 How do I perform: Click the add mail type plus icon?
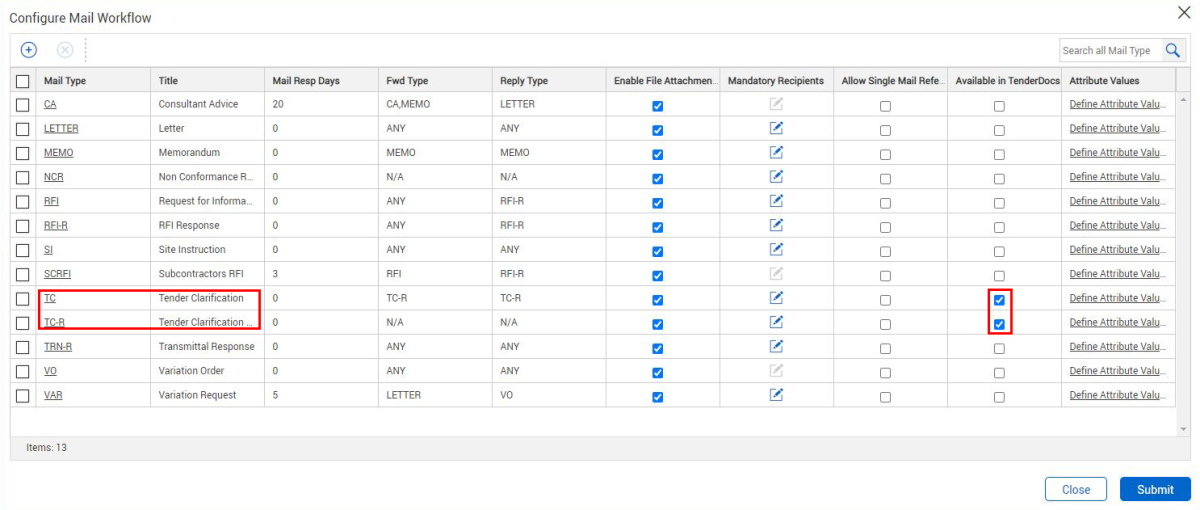(x=29, y=49)
